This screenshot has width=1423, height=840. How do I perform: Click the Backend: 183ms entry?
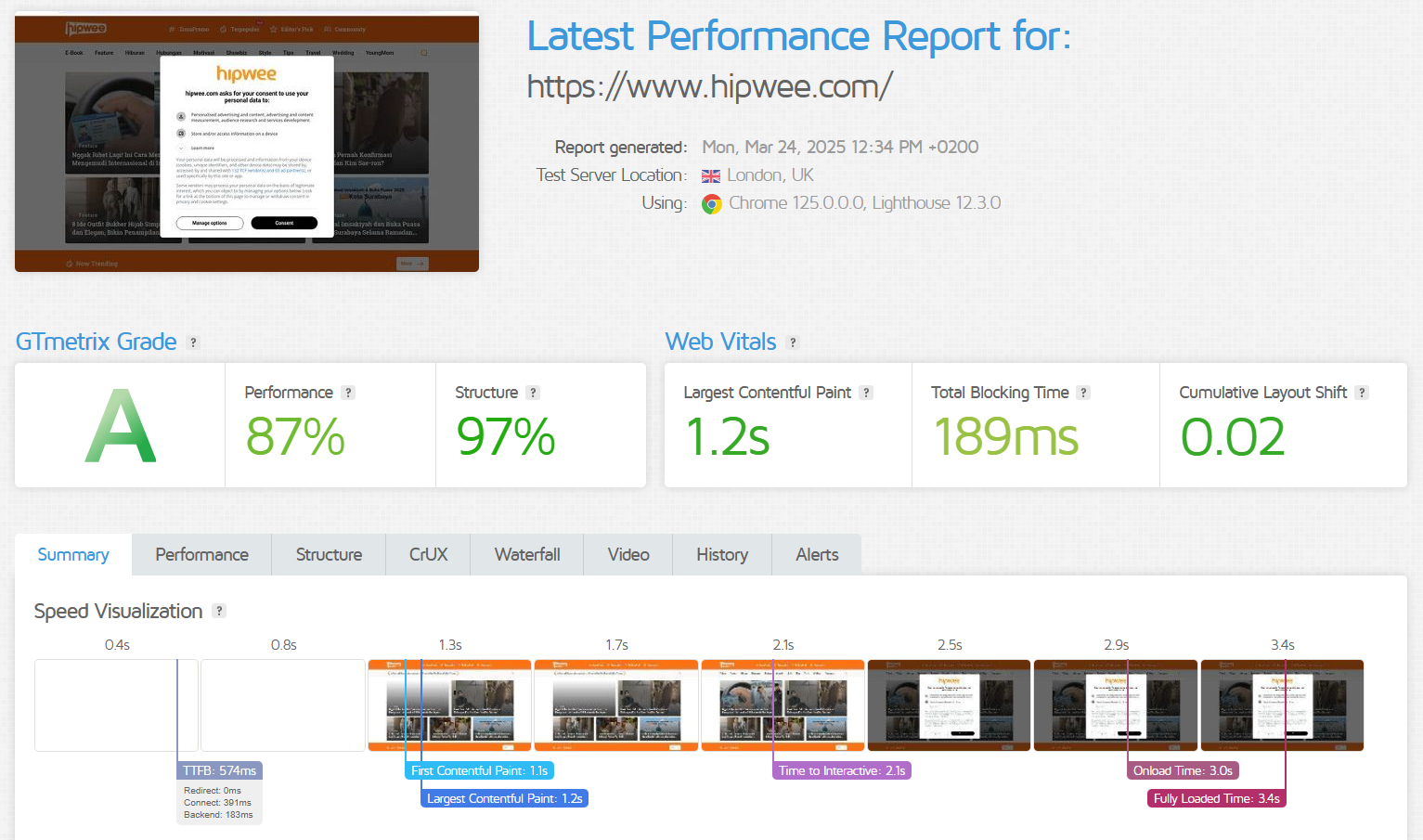click(x=218, y=815)
